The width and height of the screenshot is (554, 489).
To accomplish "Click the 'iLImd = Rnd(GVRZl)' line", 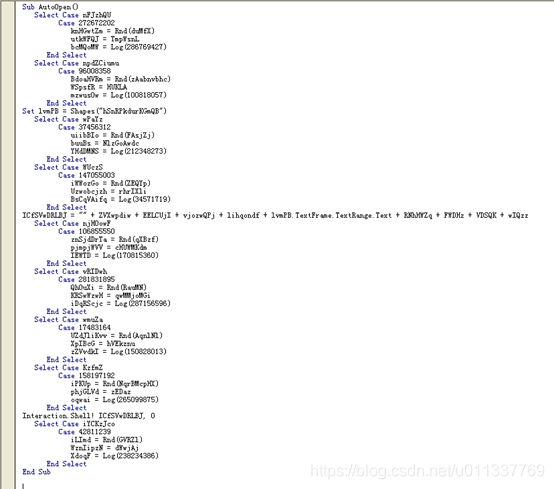I will [x=106, y=440].
